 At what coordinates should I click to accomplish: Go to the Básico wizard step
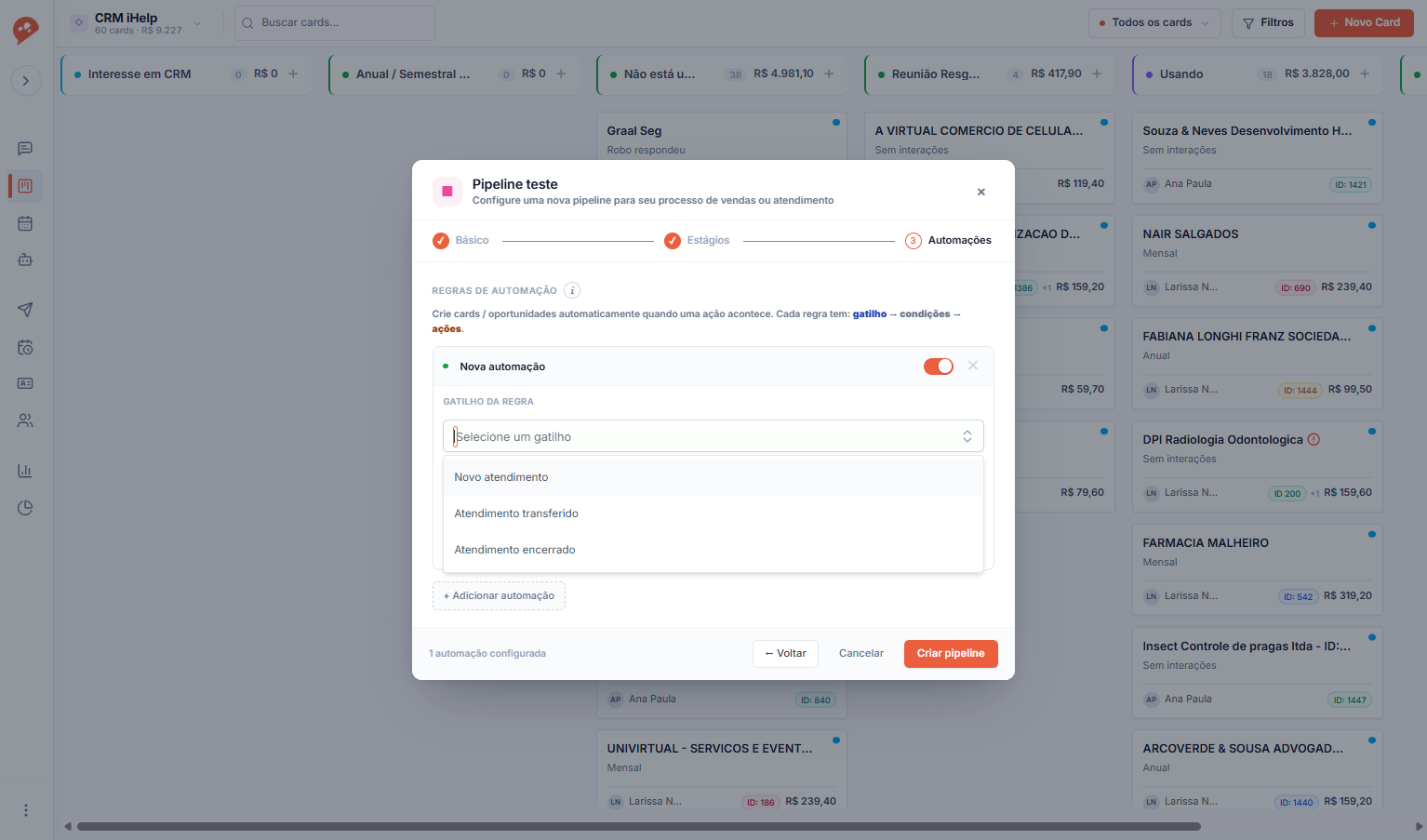460,241
